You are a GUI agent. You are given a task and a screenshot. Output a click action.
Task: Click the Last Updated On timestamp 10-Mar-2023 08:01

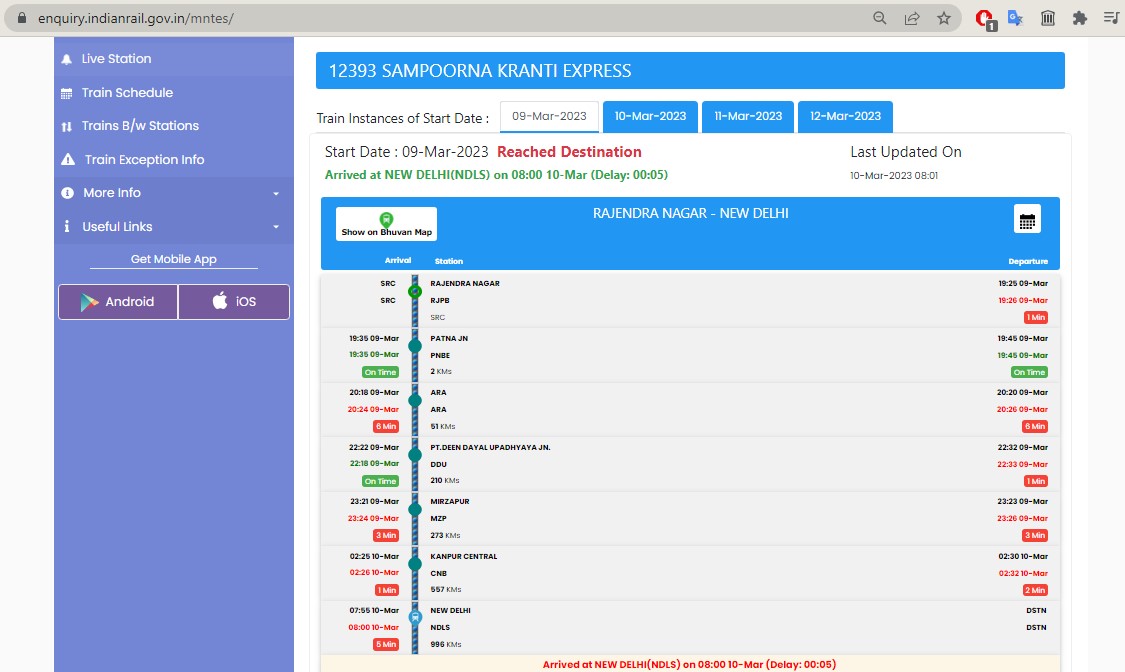click(894, 176)
